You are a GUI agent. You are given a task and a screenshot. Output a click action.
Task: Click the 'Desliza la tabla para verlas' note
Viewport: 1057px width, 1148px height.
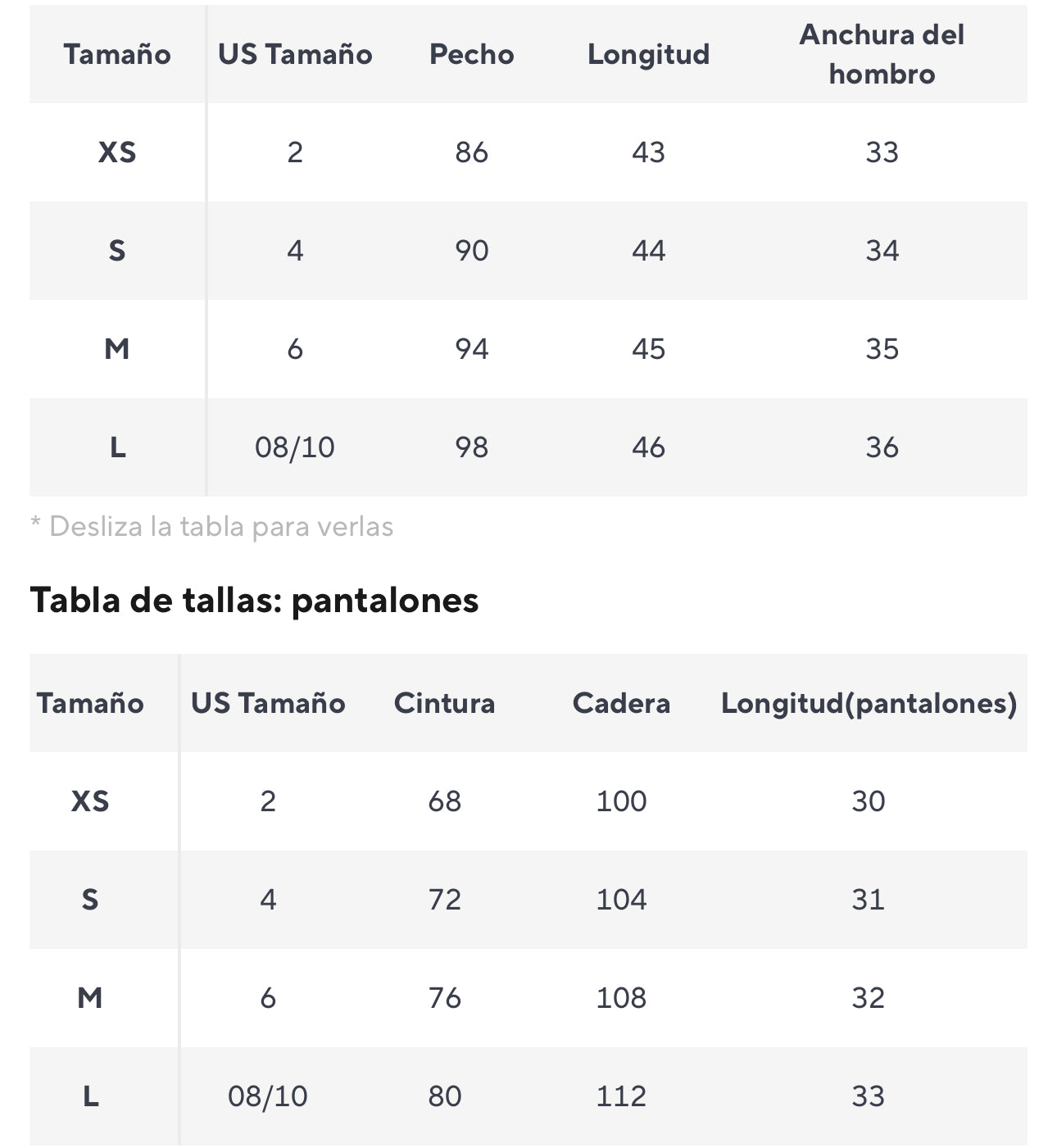pyautogui.click(x=212, y=526)
